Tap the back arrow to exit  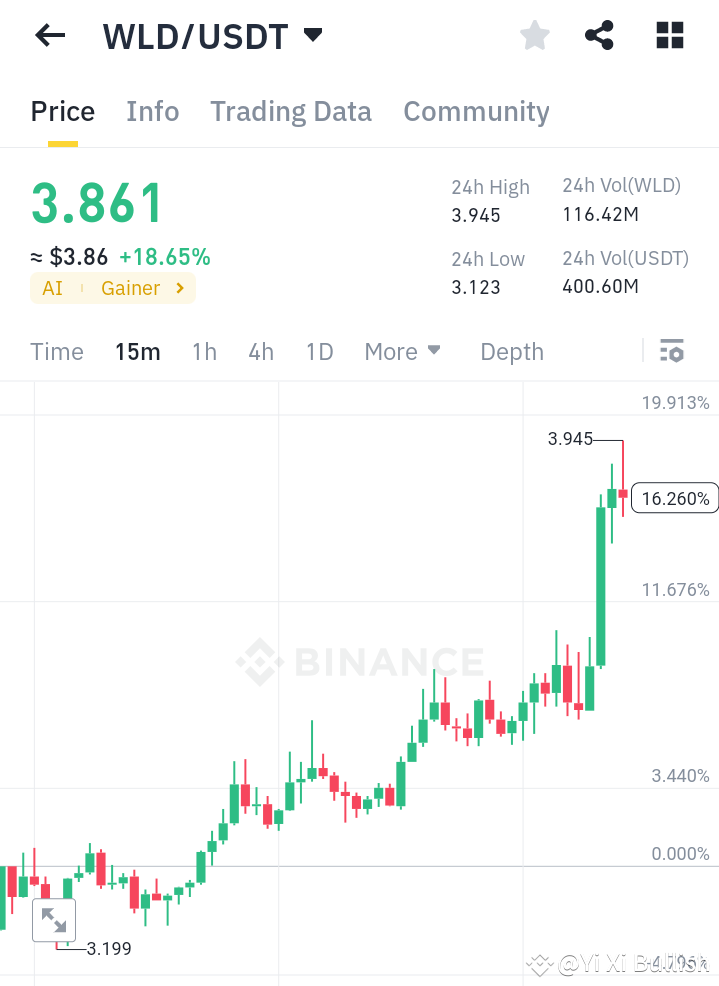click(48, 35)
